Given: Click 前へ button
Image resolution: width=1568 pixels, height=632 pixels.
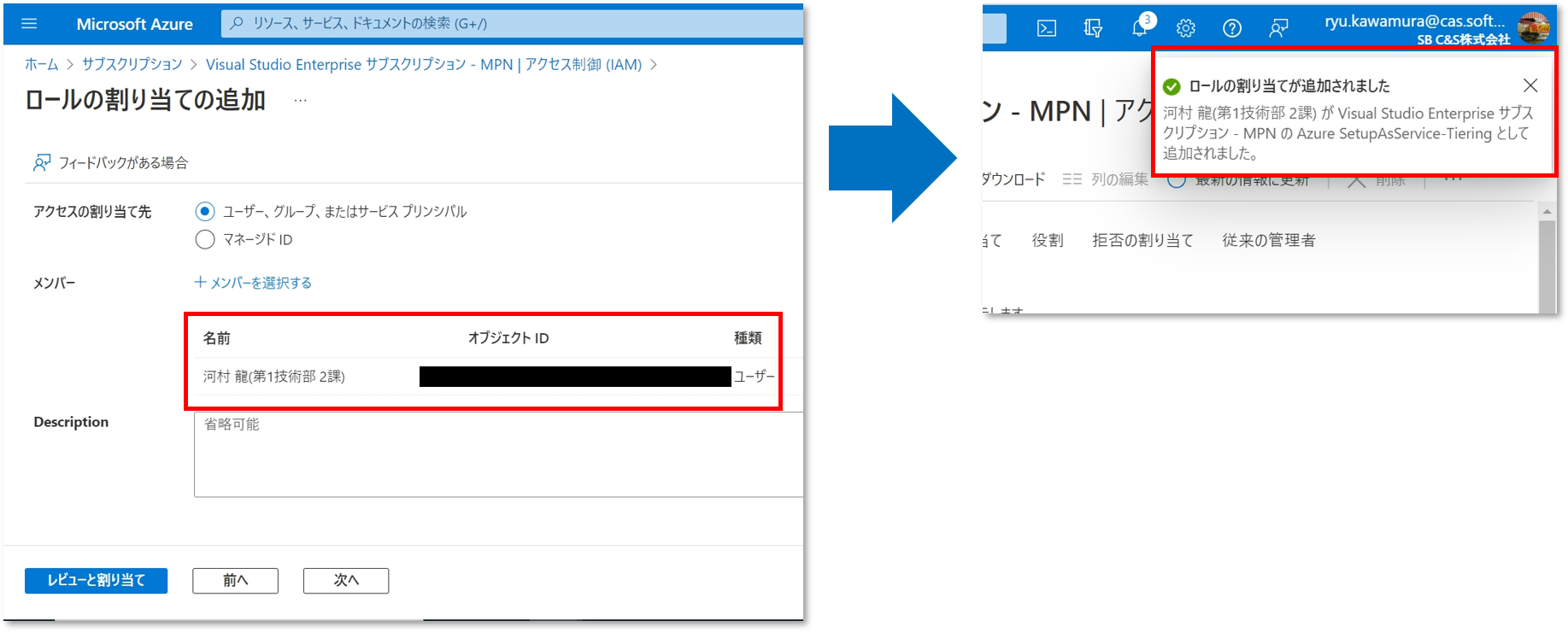Looking at the screenshot, I should pyautogui.click(x=235, y=580).
